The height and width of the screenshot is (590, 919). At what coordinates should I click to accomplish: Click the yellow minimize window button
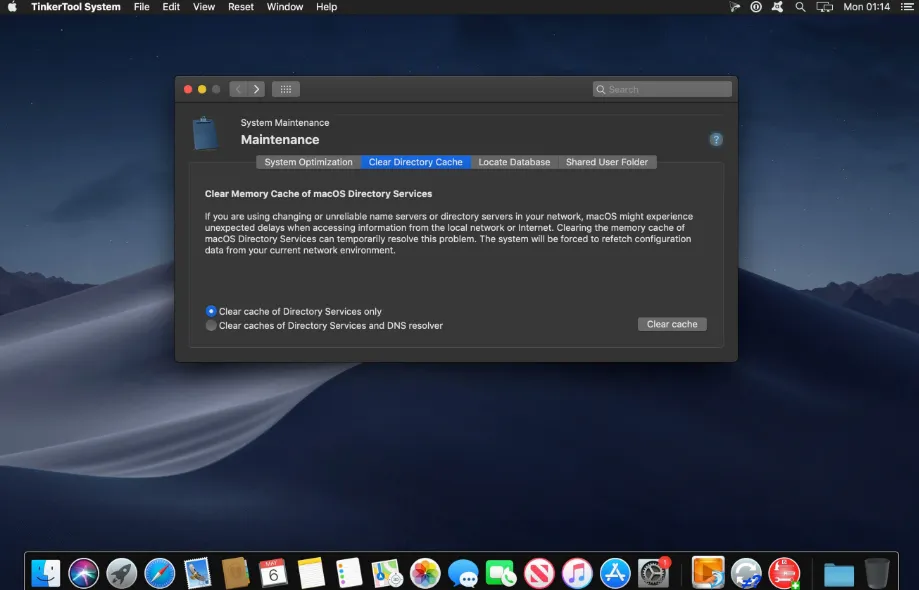pyautogui.click(x=202, y=89)
